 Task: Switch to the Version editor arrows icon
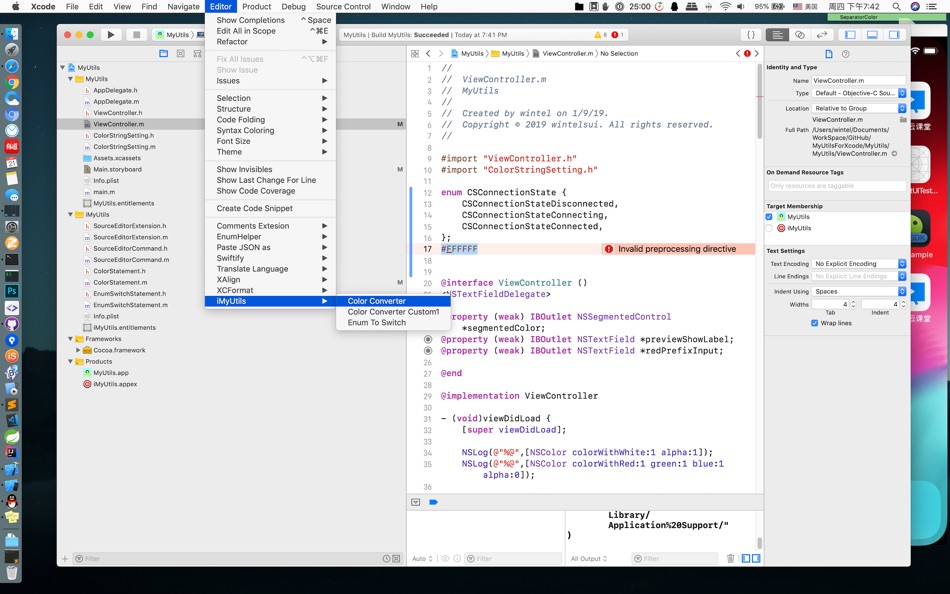pos(821,35)
